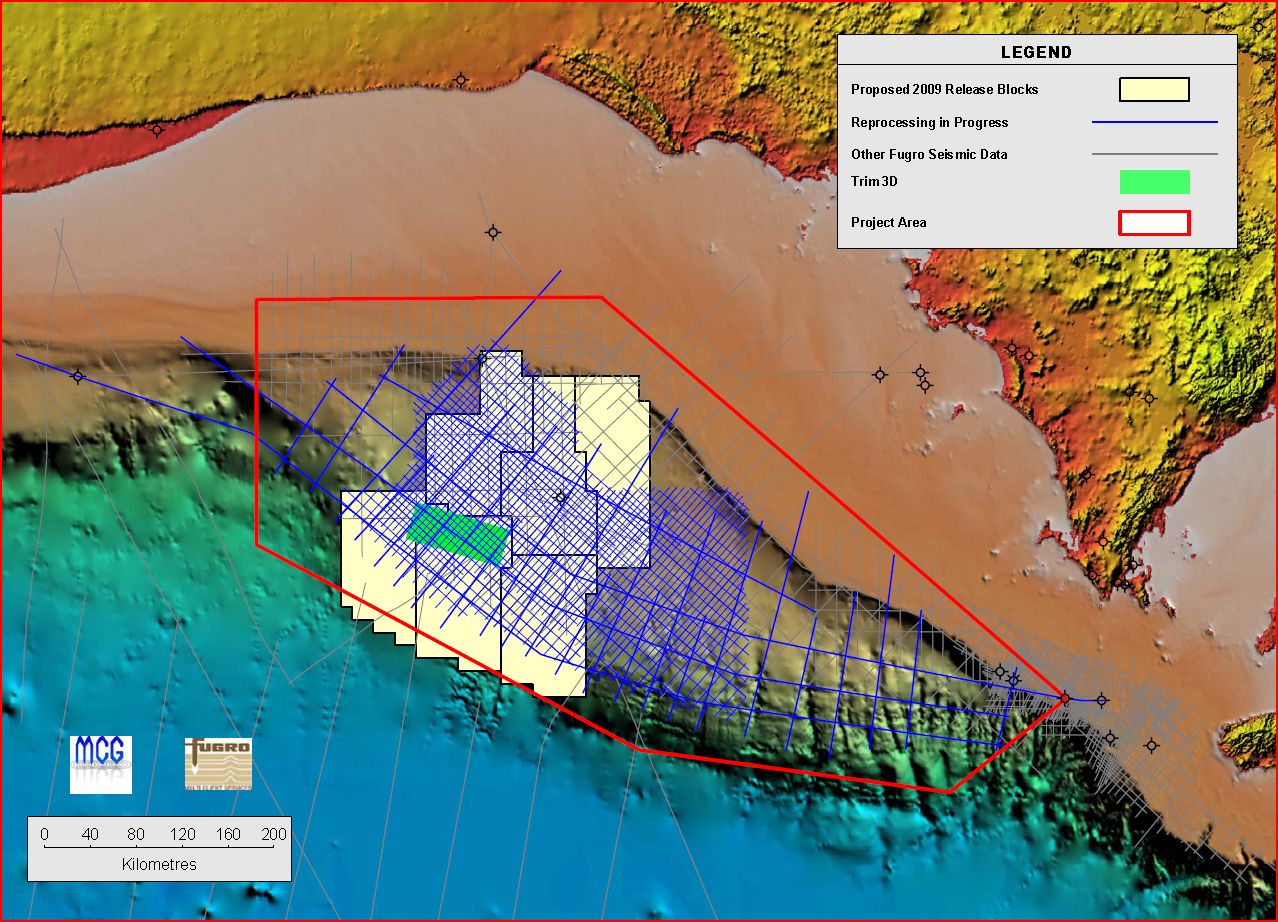Viewport: 1278px width, 922px height.
Task: Click the "Reprocessing in Progress" legend label
Action: pos(929,122)
